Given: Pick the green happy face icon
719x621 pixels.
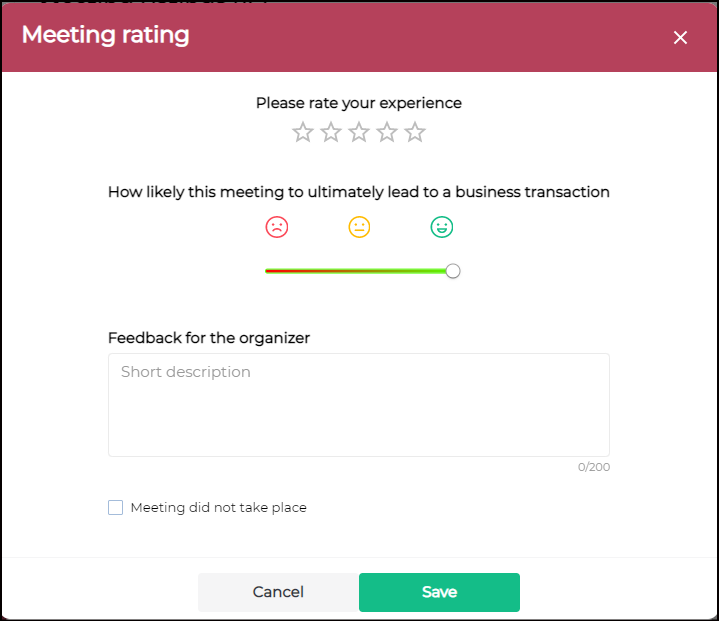Looking at the screenshot, I should click(x=442, y=227).
